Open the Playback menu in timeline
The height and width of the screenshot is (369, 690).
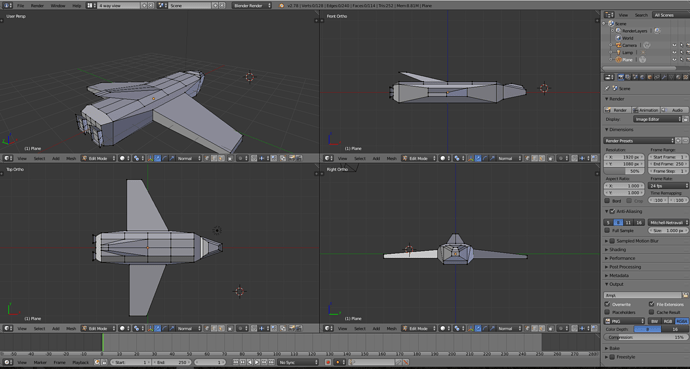pos(81,362)
